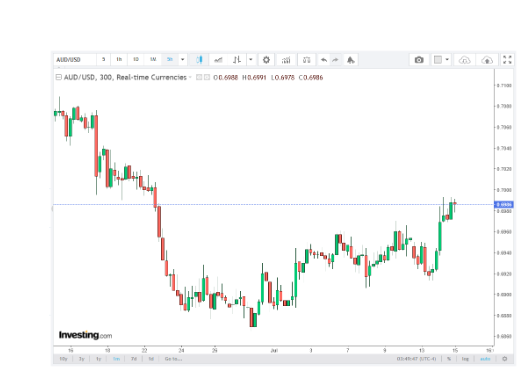This screenshot has width=528, height=375.
Task: Click the Go to... button
Action: tap(173, 359)
